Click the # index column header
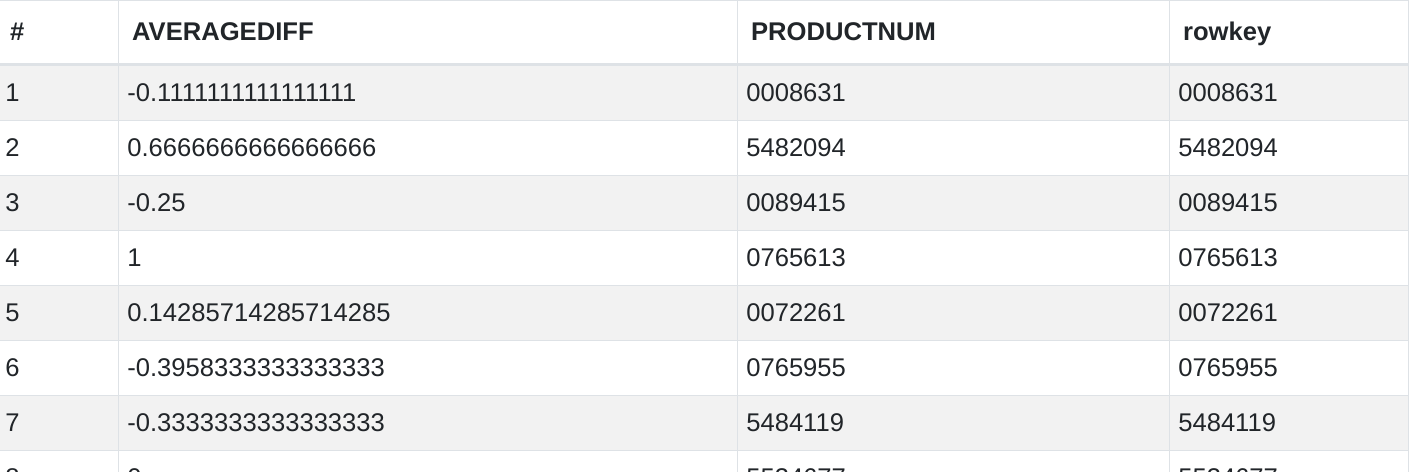Screen dimensions: 1413x472 (17, 32)
